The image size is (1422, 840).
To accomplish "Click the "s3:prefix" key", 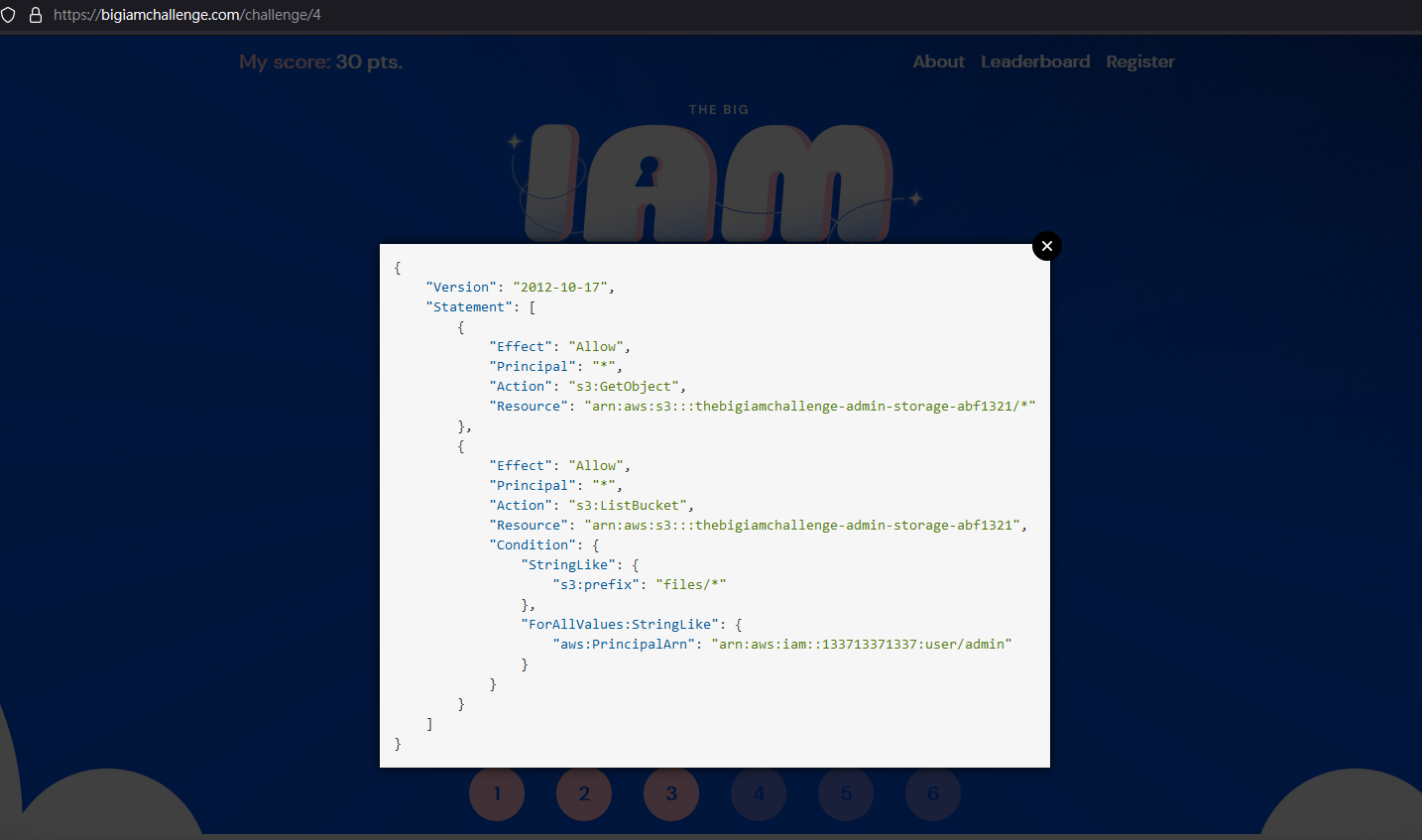I will [596, 585].
